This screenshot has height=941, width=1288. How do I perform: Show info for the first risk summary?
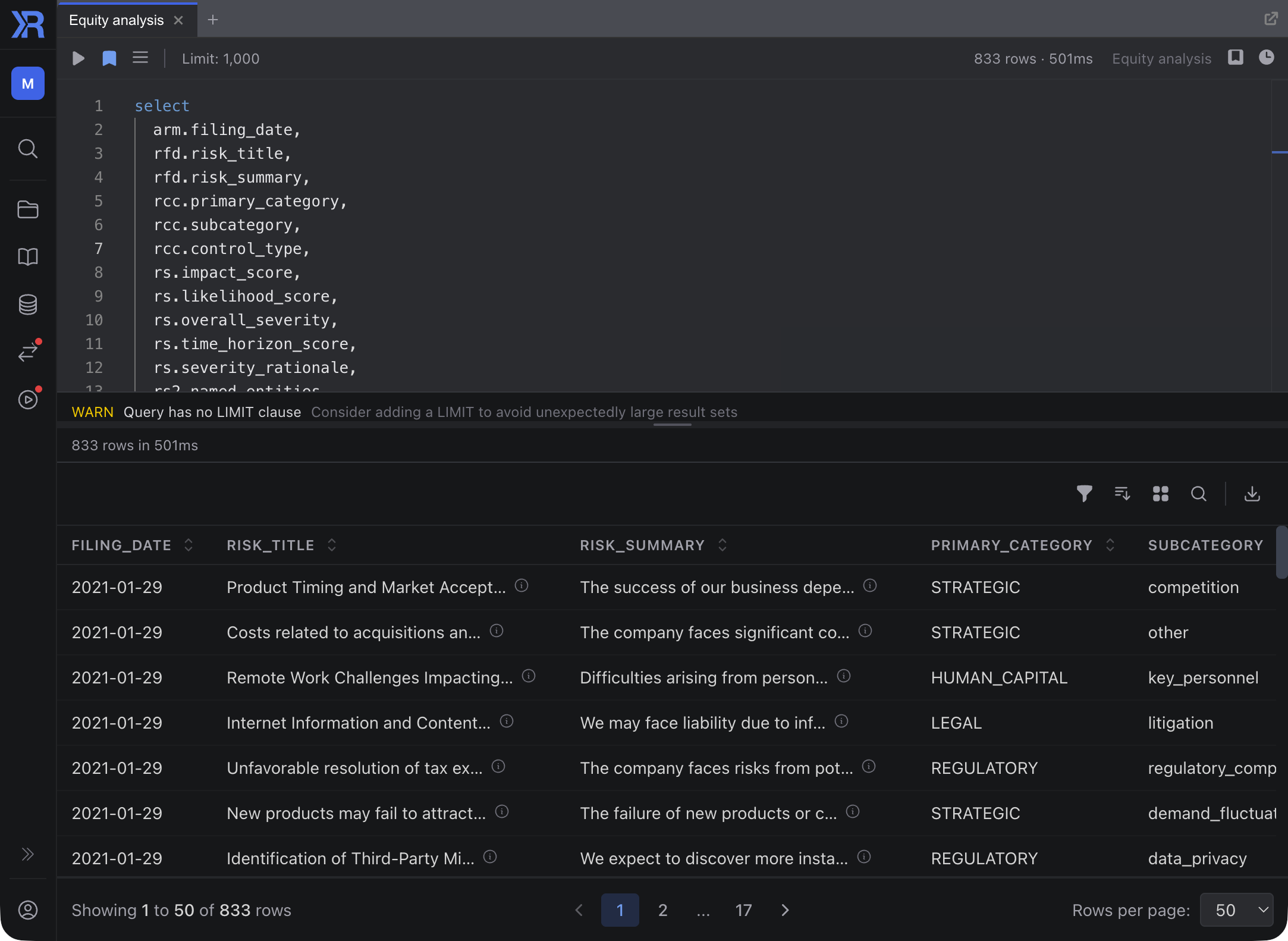[870, 585]
